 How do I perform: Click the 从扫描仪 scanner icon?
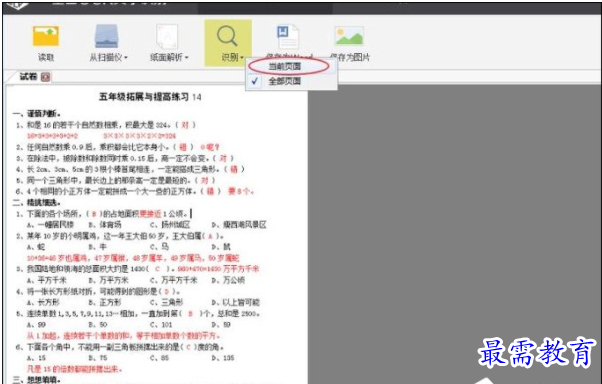coord(106,36)
